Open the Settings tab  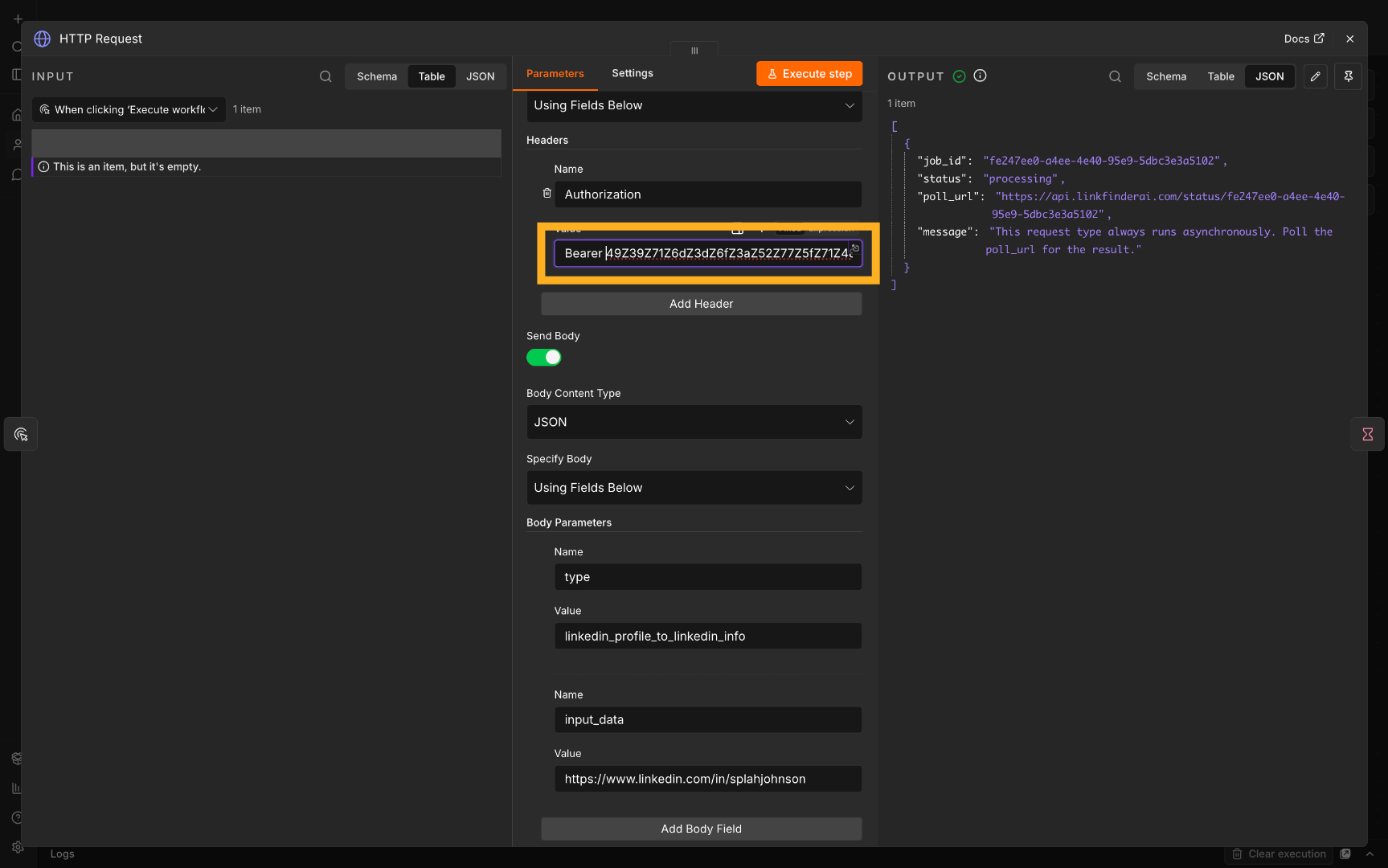click(x=633, y=73)
